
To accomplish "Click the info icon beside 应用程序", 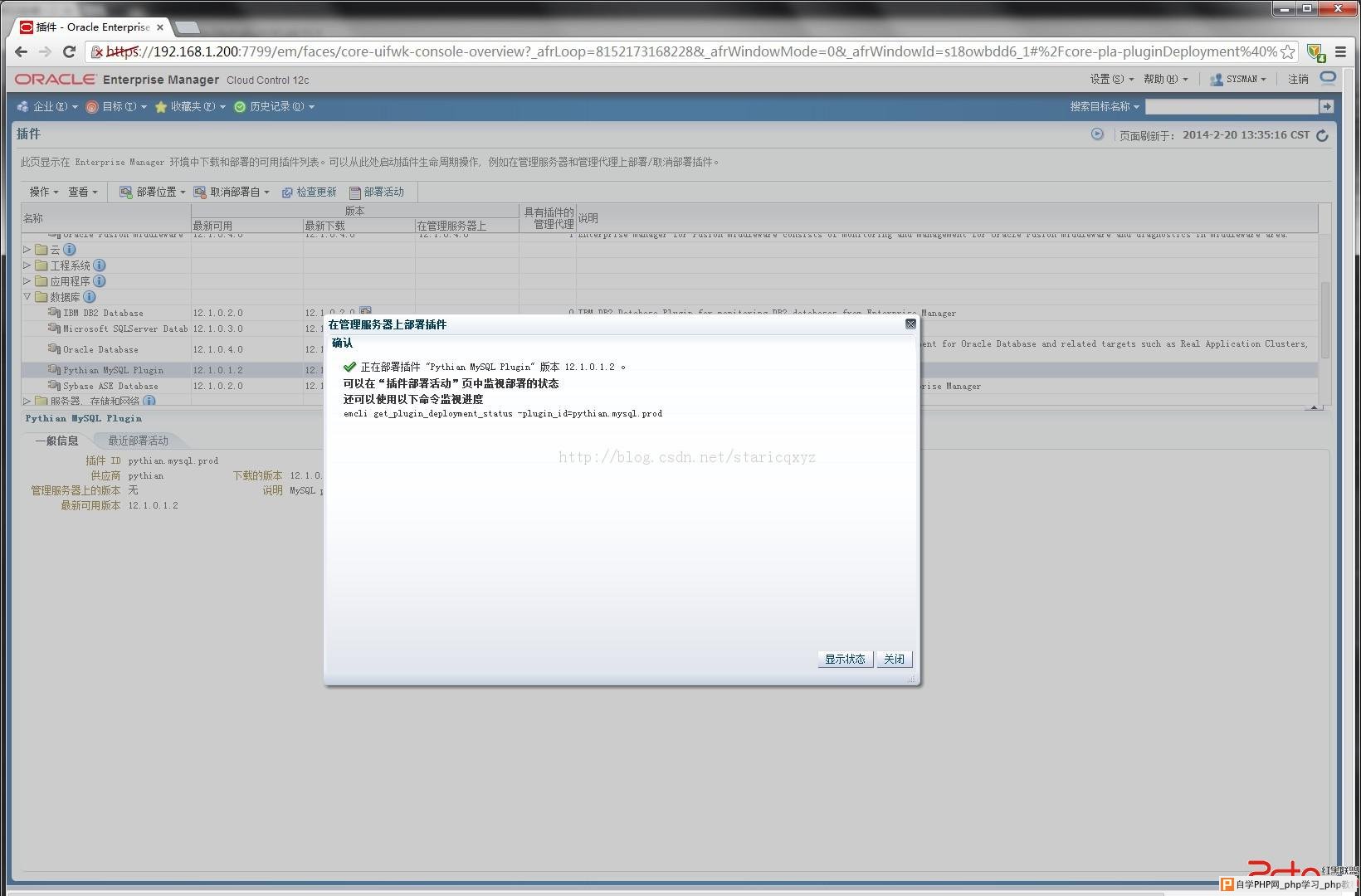I will pos(100,281).
